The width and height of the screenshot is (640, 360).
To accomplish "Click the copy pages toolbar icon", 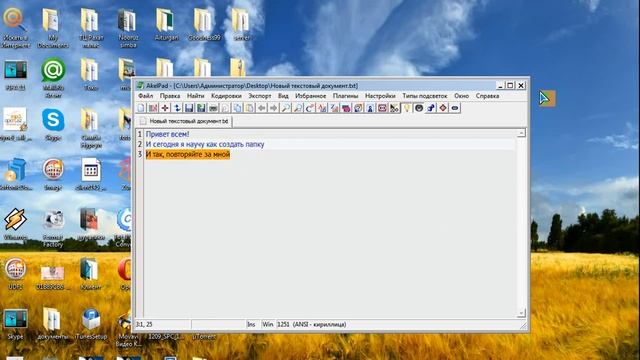I will pyautogui.click(x=238, y=108).
